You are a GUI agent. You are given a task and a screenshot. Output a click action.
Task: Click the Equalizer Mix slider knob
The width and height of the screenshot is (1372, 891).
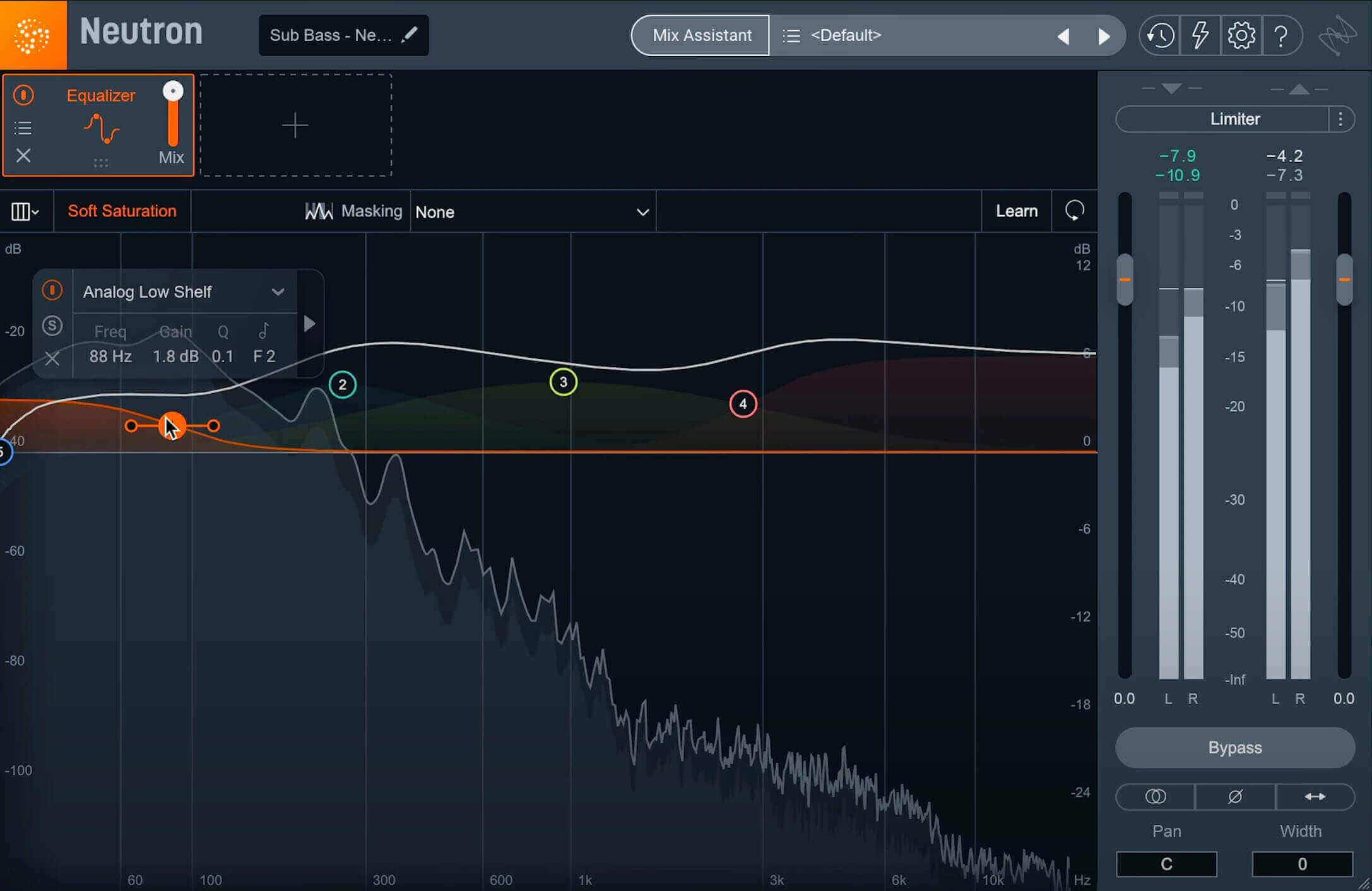(x=173, y=91)
